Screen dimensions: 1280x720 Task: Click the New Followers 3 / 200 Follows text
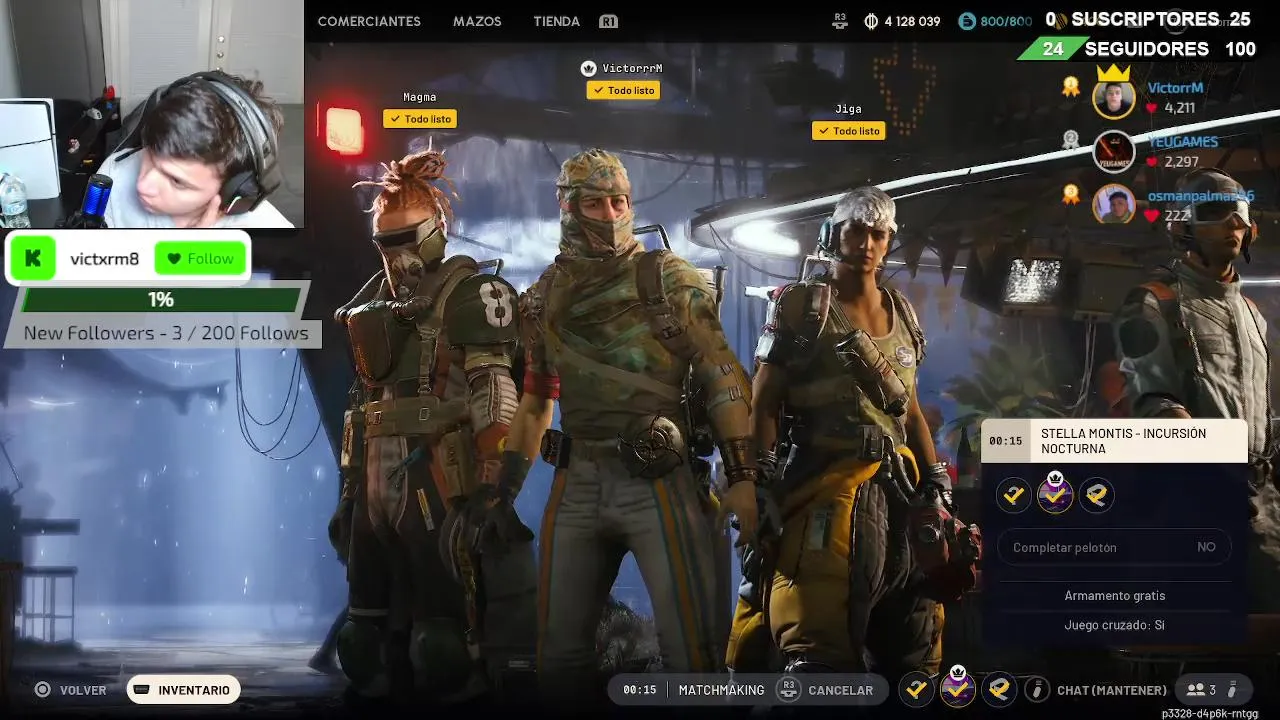coord(166,333)
